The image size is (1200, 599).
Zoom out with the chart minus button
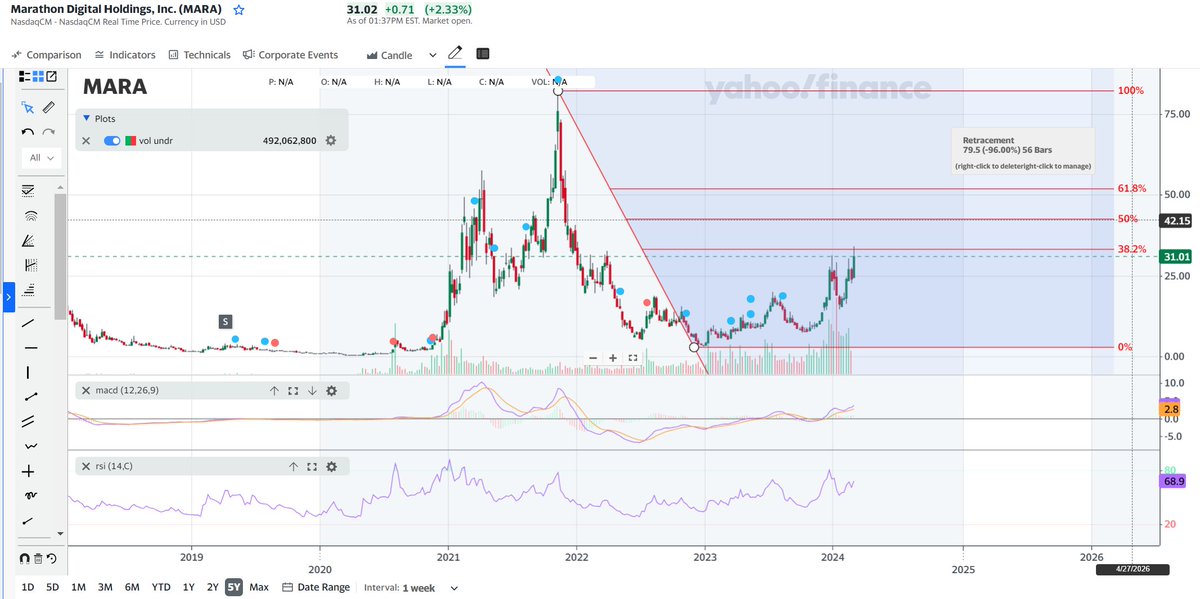coord(593,357)
